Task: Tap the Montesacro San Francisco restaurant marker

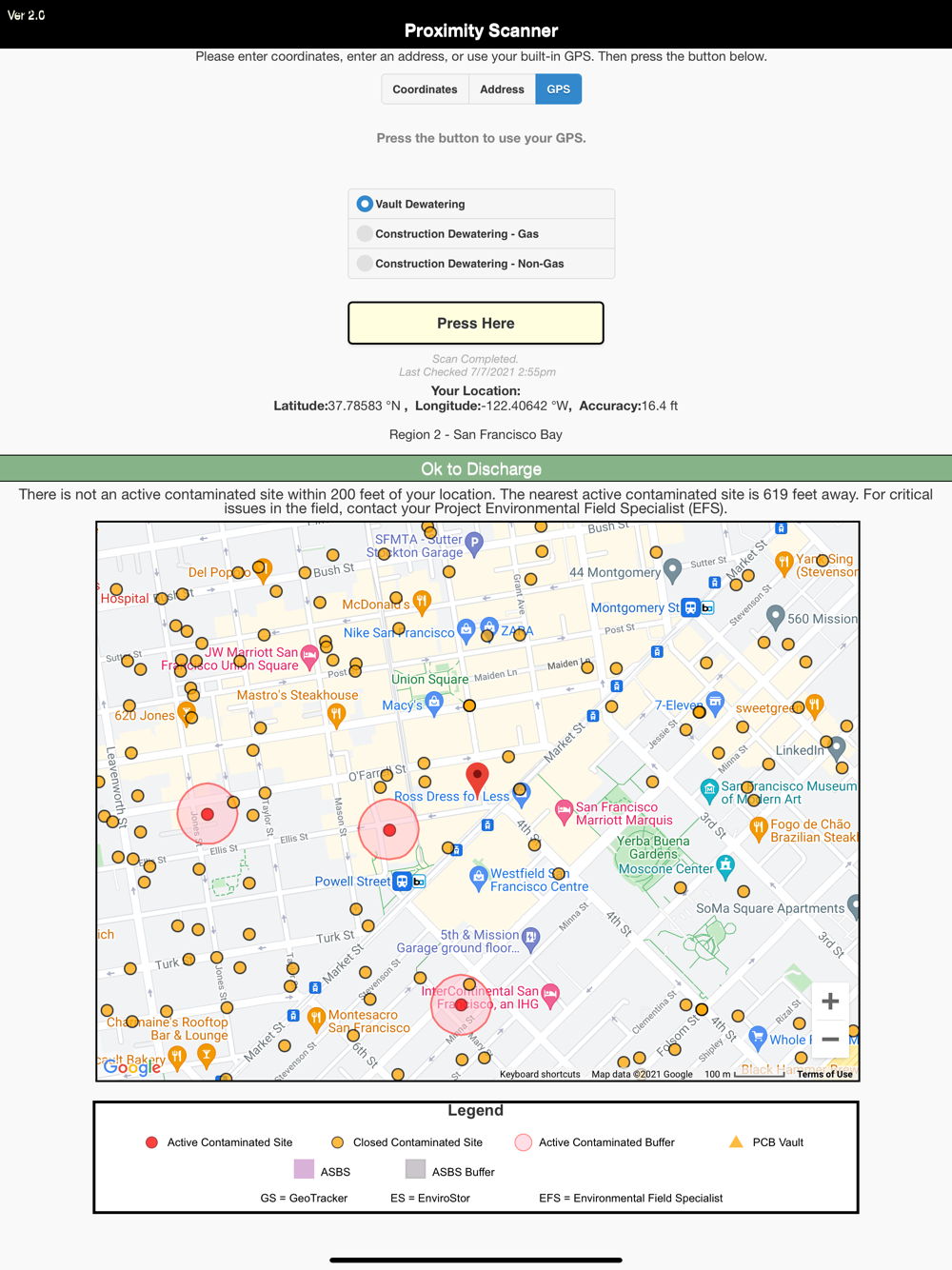Action: (x=317, y=1020)
